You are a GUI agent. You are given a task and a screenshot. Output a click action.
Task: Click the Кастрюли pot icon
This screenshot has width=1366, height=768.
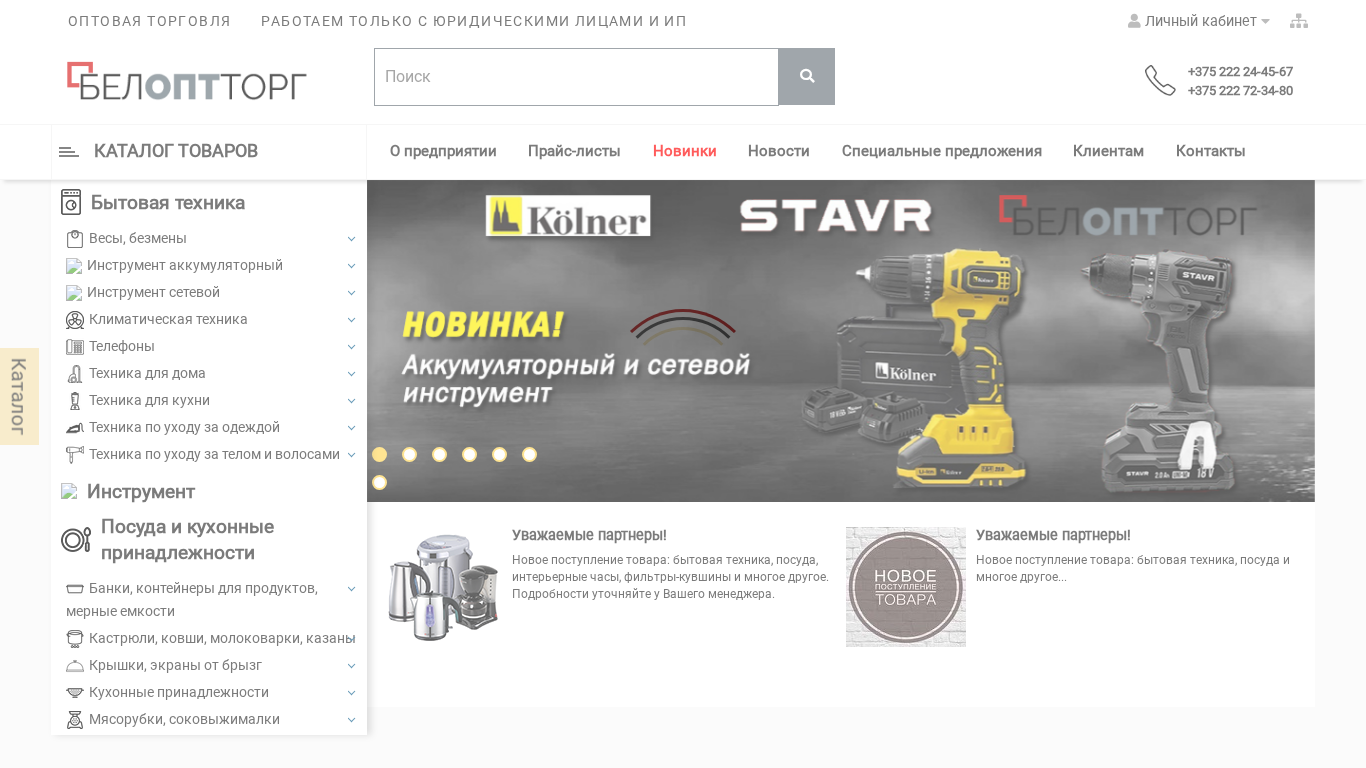click(x=75, y=639)
